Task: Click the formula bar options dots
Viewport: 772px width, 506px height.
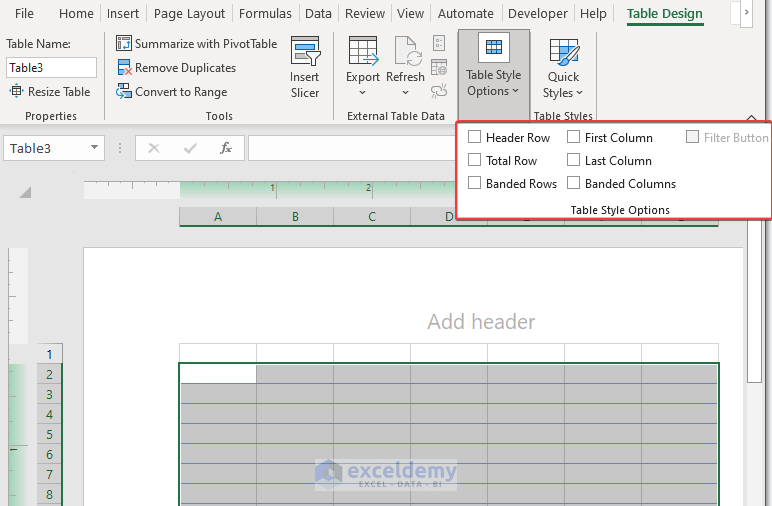Action: click(x=120, y=148)
